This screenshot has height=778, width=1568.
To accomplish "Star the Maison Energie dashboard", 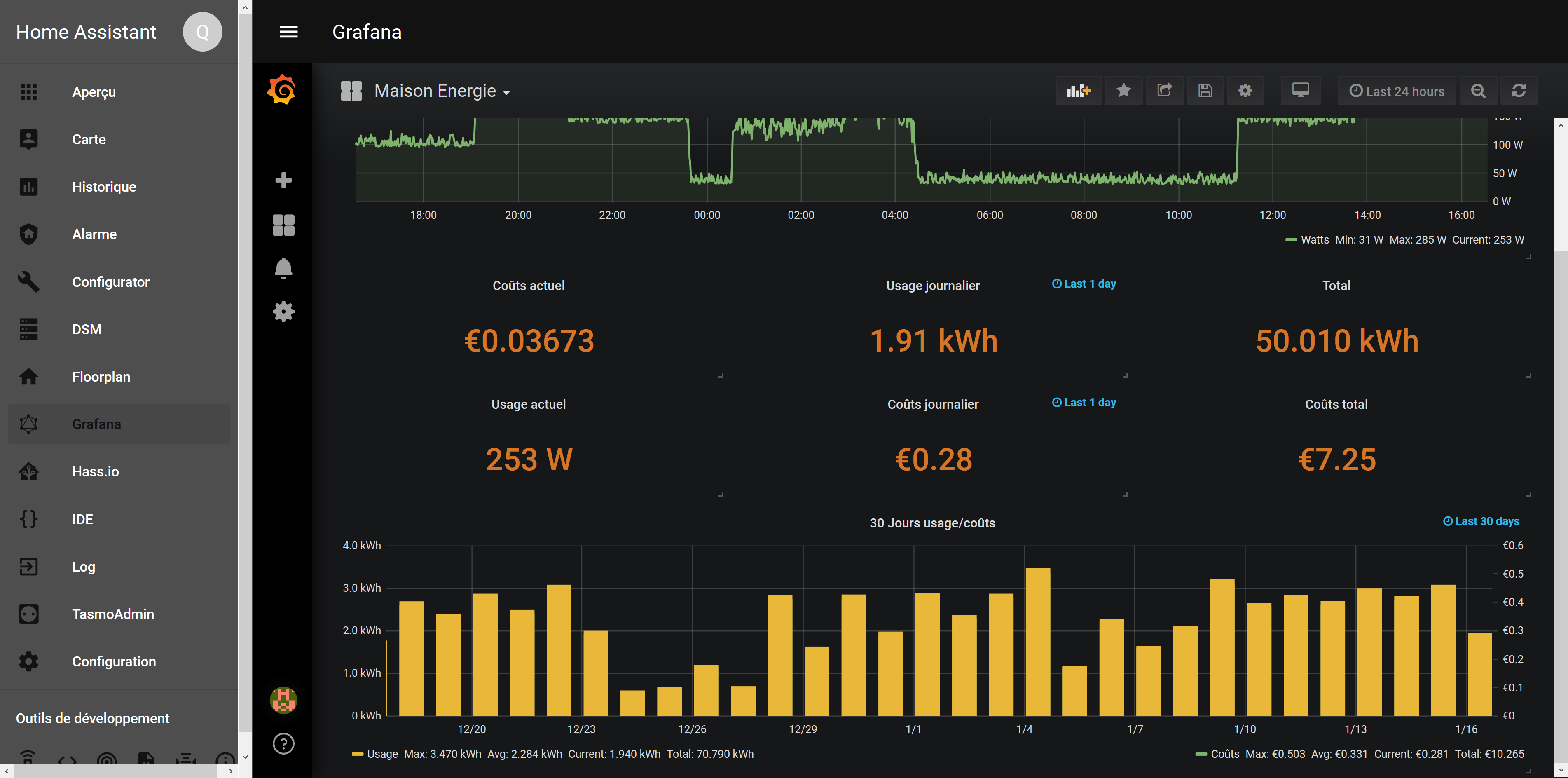I will [1123, 91].
